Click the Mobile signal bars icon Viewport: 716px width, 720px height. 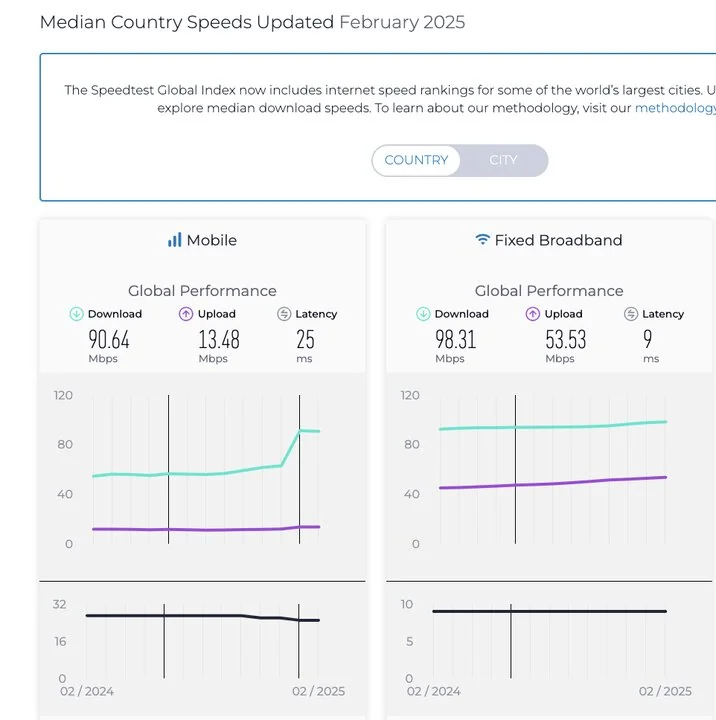click(x=175, y=240)
